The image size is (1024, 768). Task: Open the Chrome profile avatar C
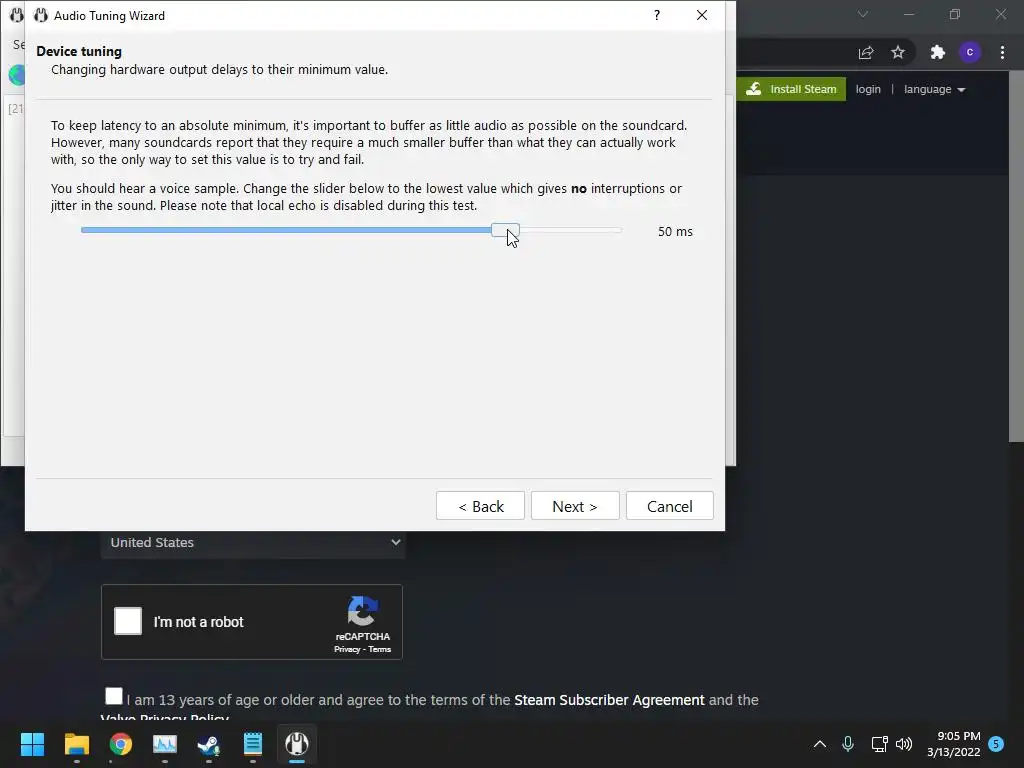[x=970, y=53]
